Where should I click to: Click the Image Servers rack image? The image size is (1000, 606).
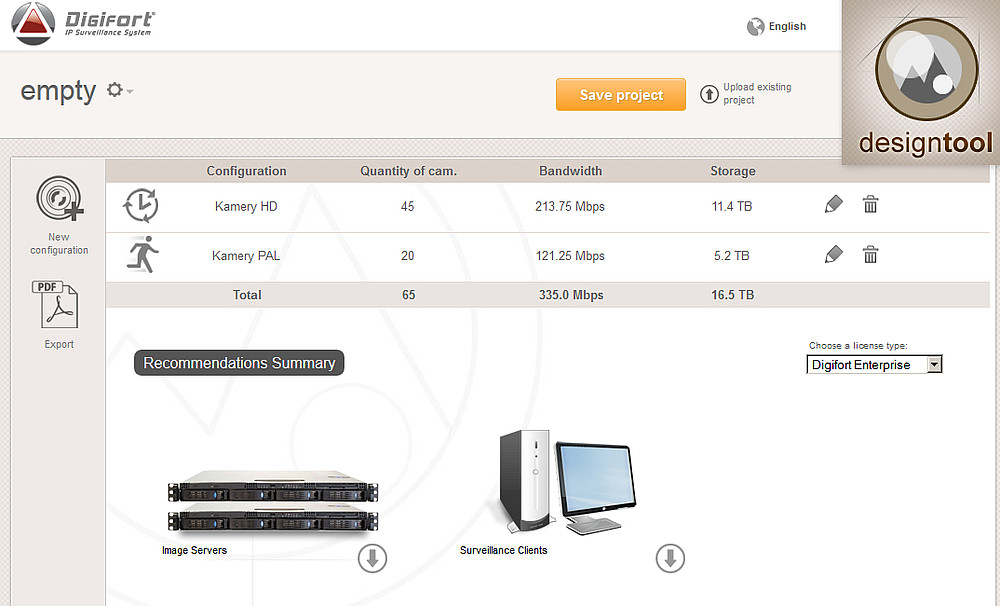point(272,502)
